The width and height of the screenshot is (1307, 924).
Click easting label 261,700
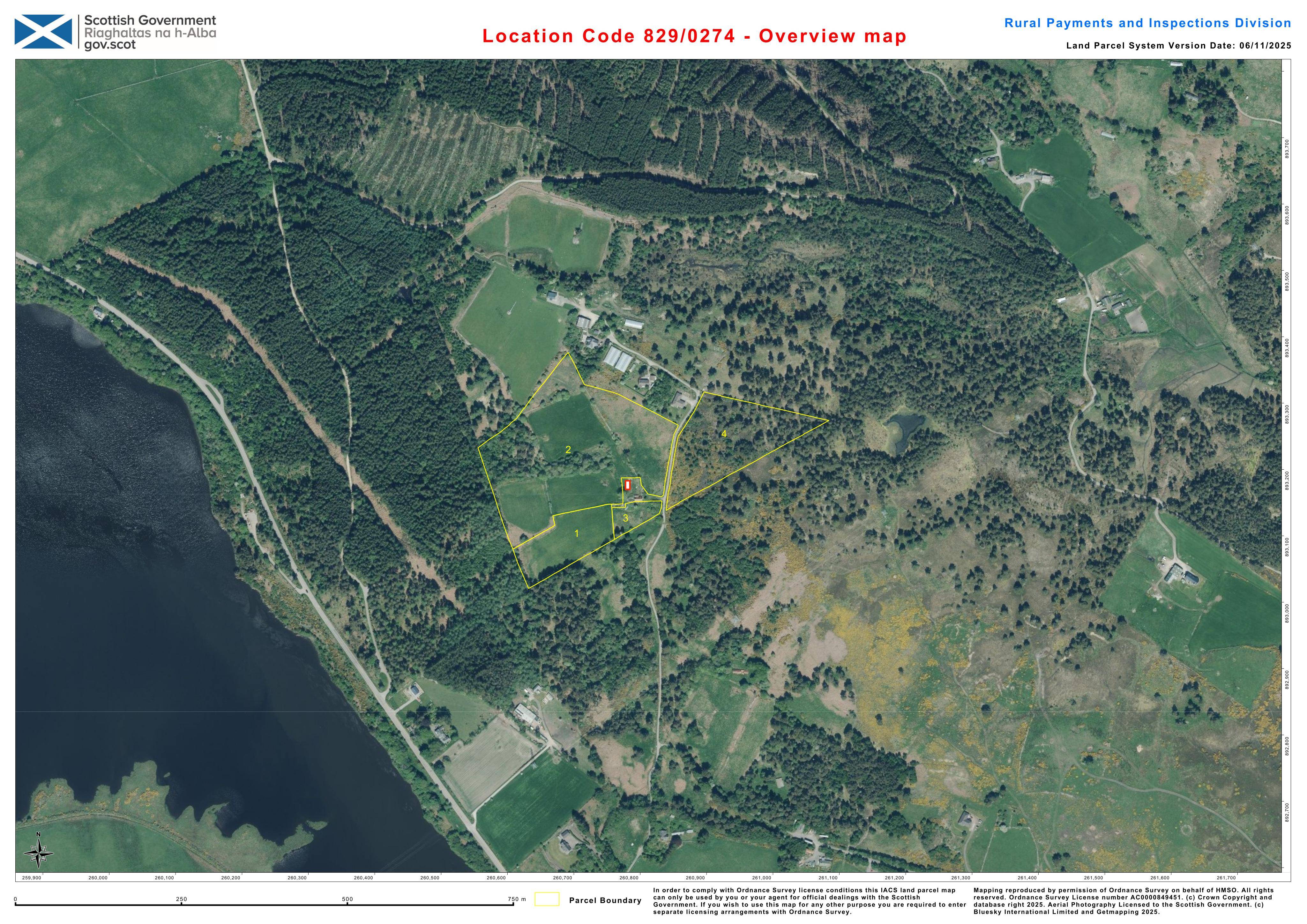[1226, 878]
